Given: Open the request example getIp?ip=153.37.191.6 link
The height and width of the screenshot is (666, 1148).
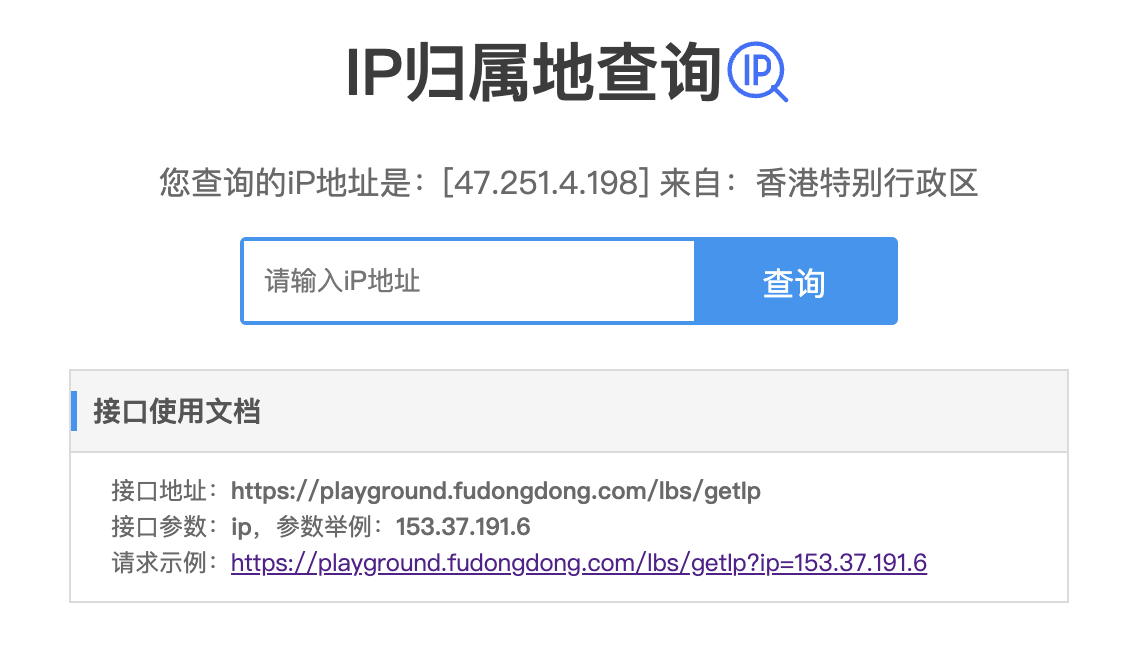Looking at the screenshot, I should coord(578,563).
